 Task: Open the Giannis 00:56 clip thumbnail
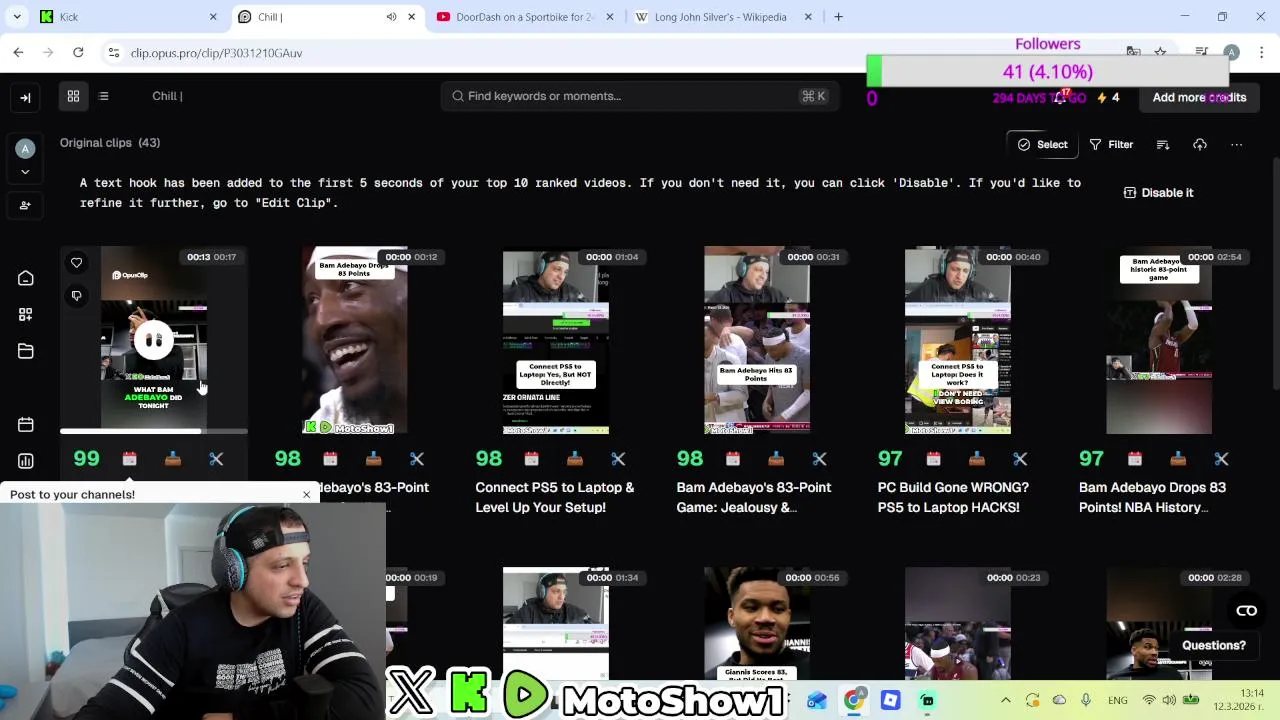[757, 624]
